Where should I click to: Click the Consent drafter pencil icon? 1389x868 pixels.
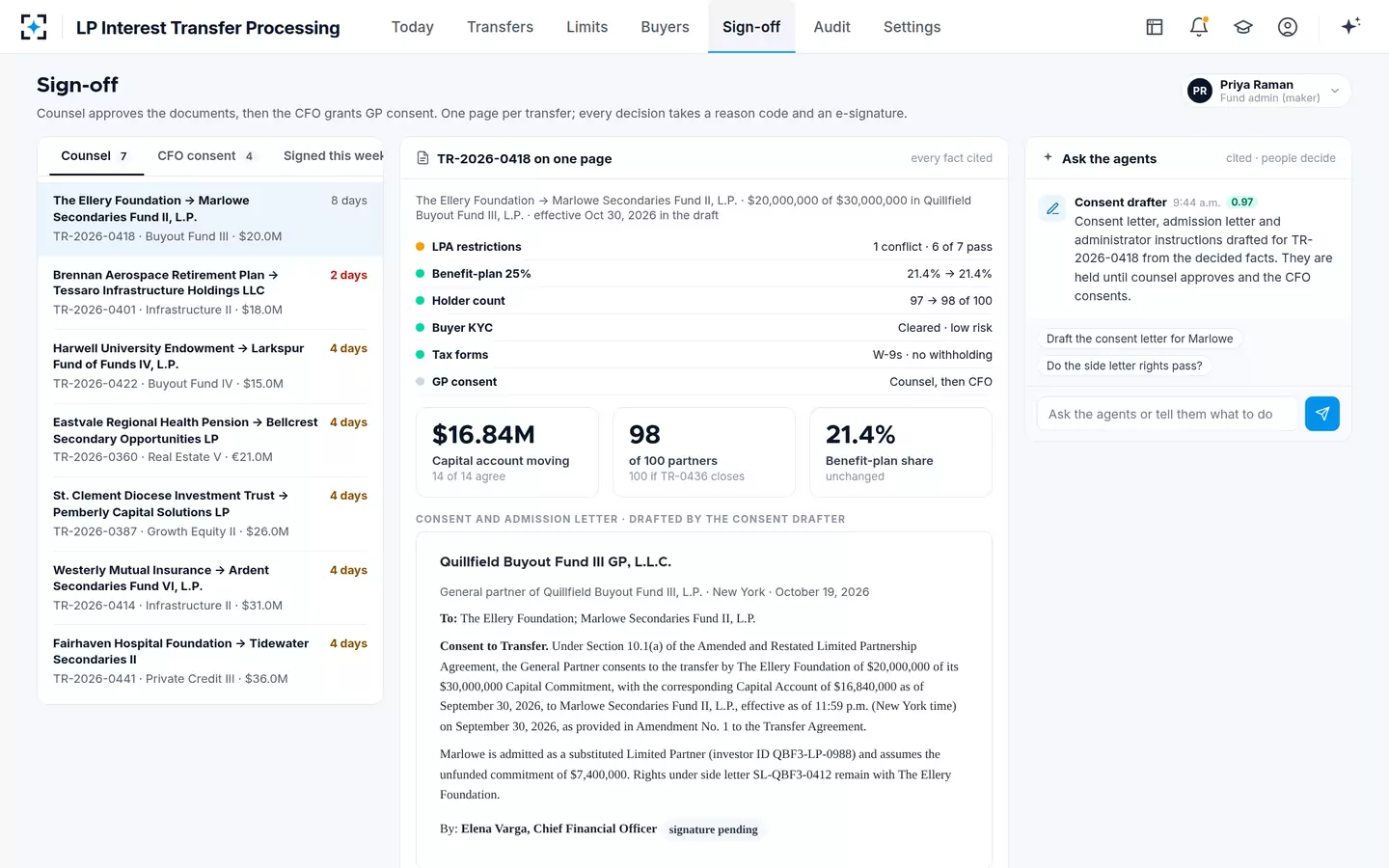coord(1052,208)
